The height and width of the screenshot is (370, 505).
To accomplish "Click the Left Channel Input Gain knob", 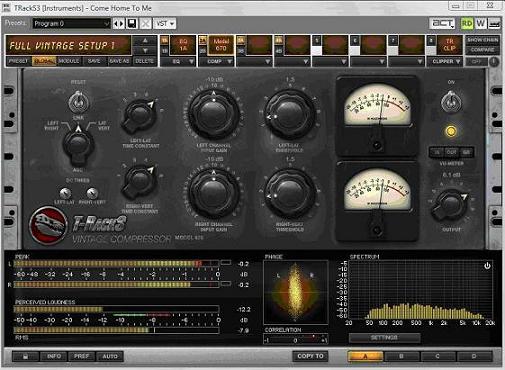I will pyautogui.click(x=214, y=114).
